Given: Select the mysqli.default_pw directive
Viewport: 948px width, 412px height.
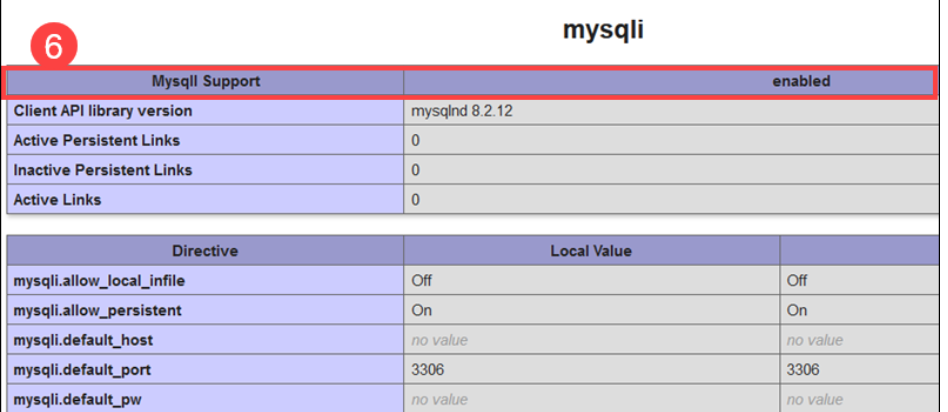Looking at the screenshot, I should (77, 399).
